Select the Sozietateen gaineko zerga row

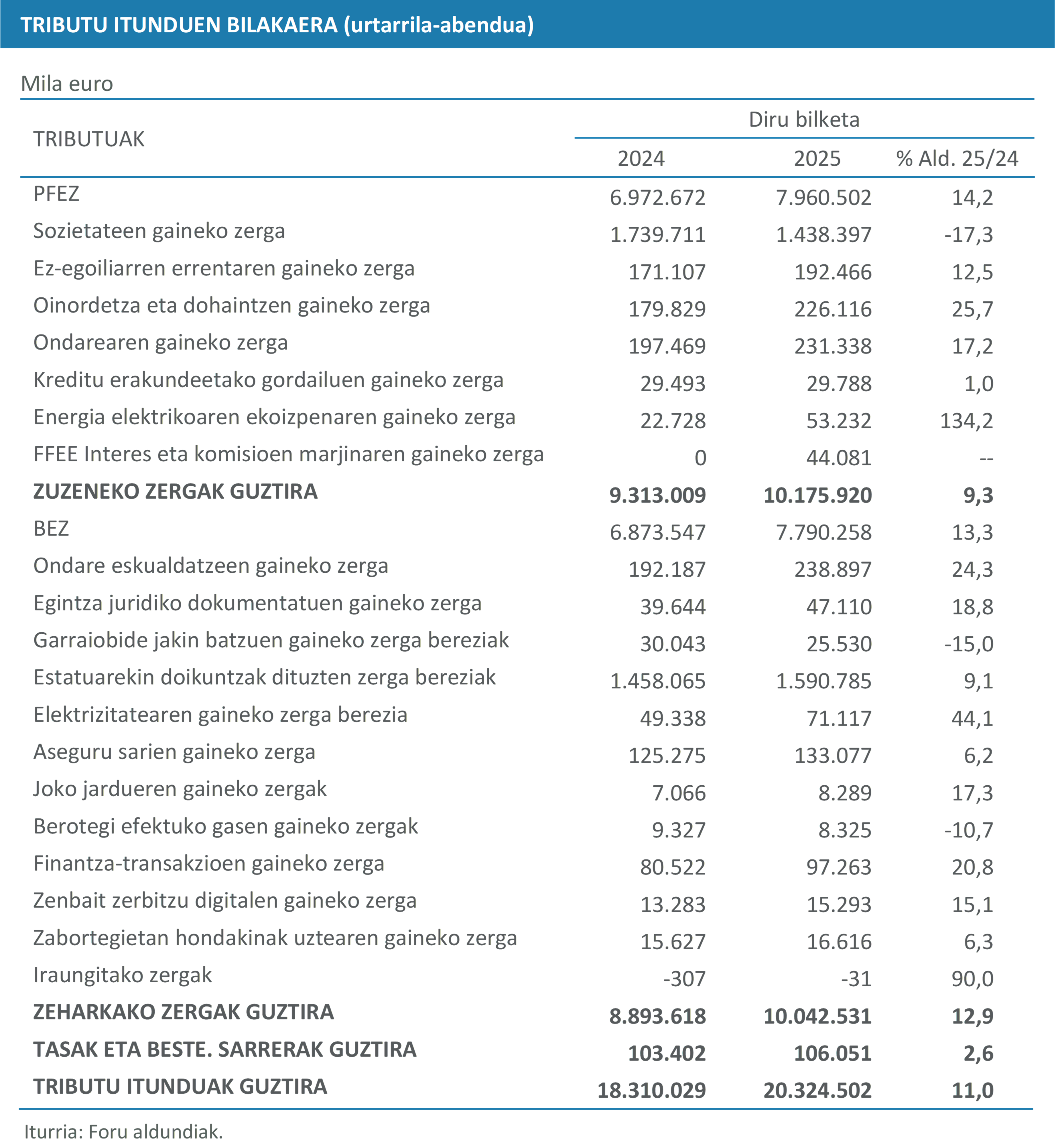(x=159, y=231)
